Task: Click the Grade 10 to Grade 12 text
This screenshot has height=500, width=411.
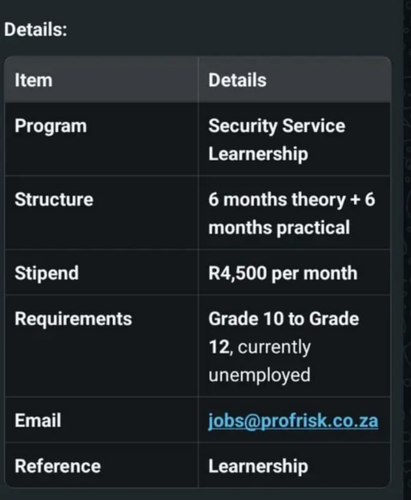Action: coord(284,333)
